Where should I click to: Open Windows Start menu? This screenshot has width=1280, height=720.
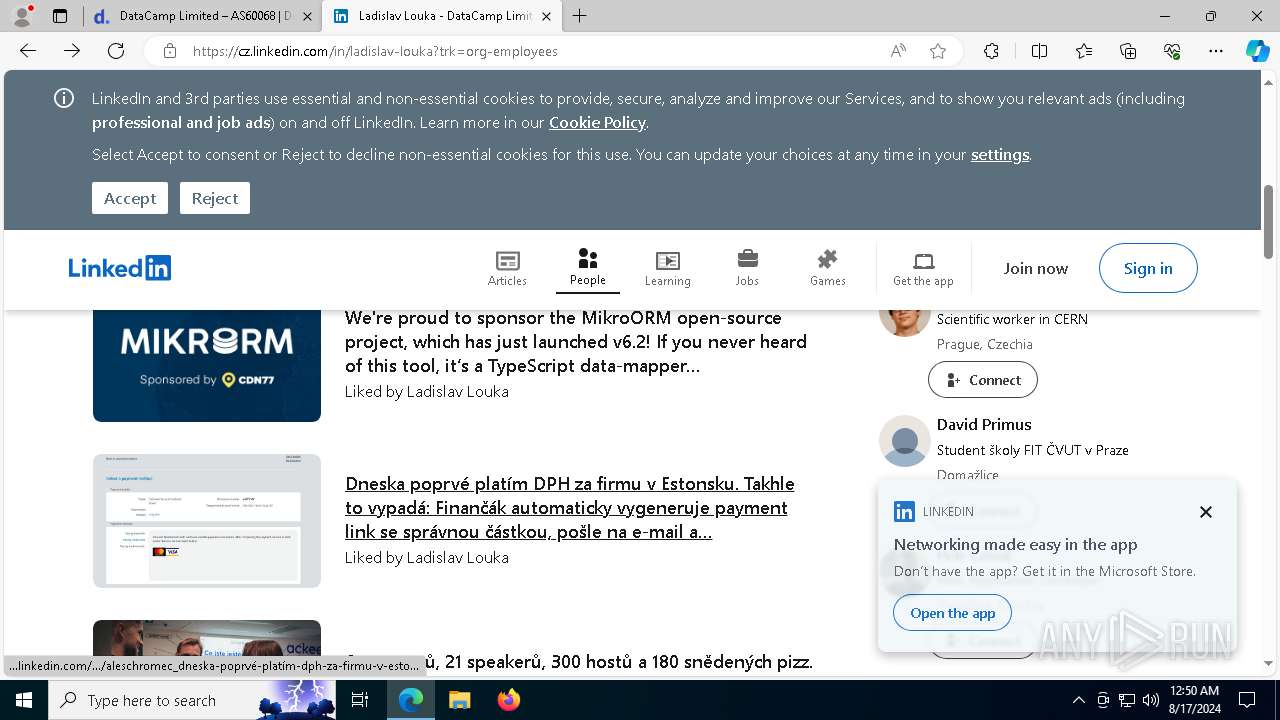point(24,700)
